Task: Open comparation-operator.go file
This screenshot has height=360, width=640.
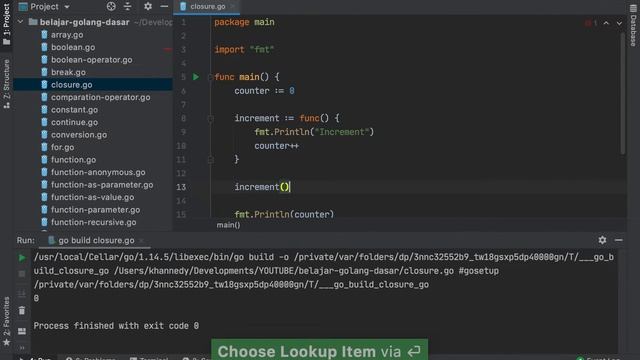Action: (100, 97)
